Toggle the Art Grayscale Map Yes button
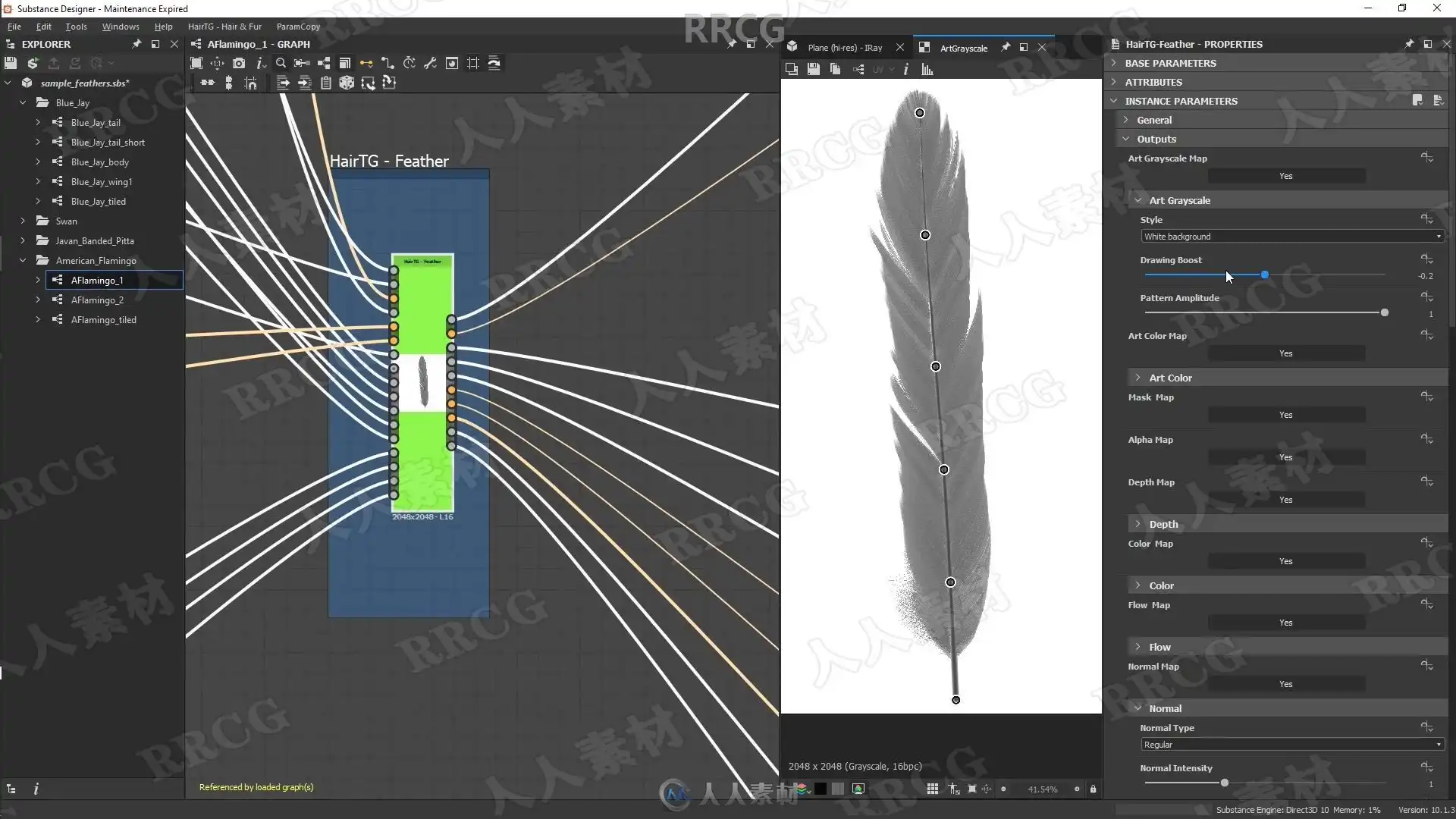1456x819 pixels. [1285, 176]
